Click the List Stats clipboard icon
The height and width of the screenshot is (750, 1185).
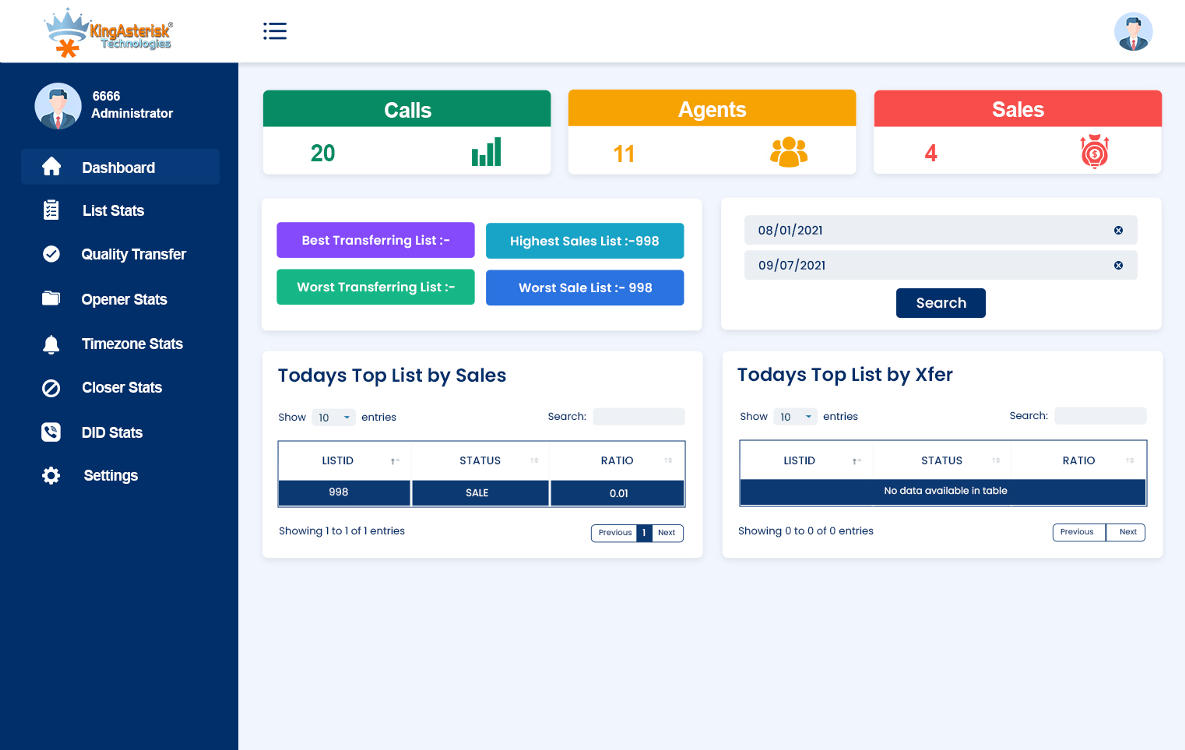point(51,210)
